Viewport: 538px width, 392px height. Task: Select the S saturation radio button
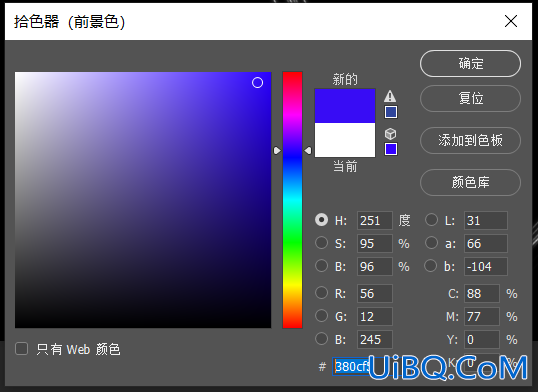coord(321,243)
